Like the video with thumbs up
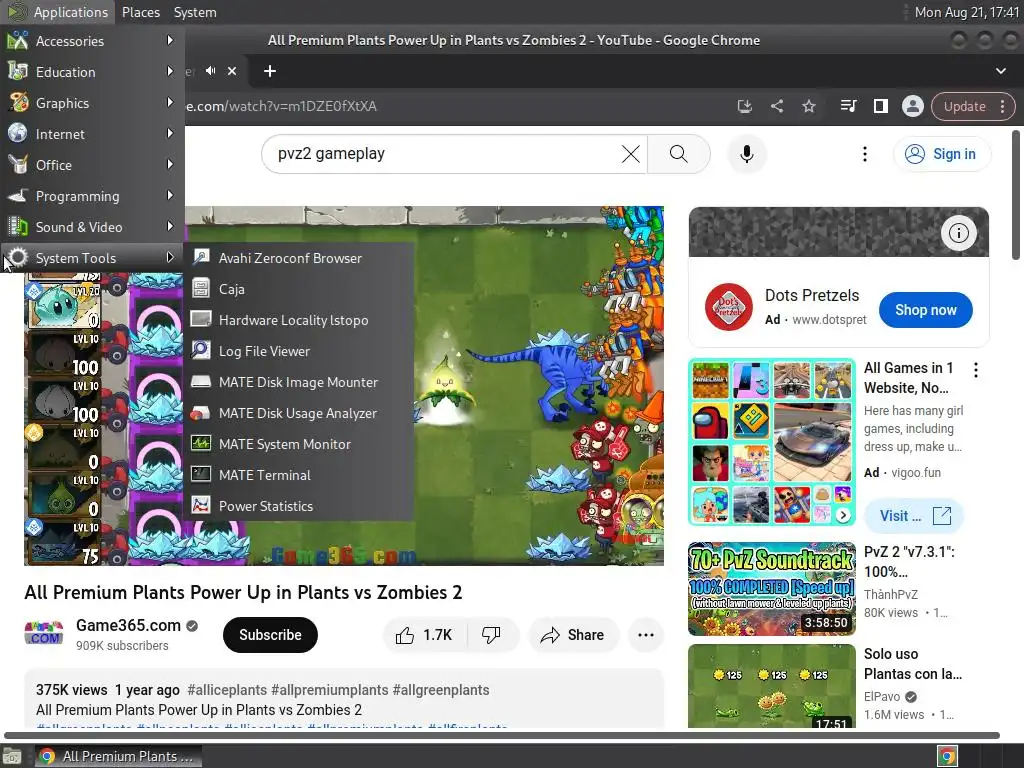 pos(424,635)
